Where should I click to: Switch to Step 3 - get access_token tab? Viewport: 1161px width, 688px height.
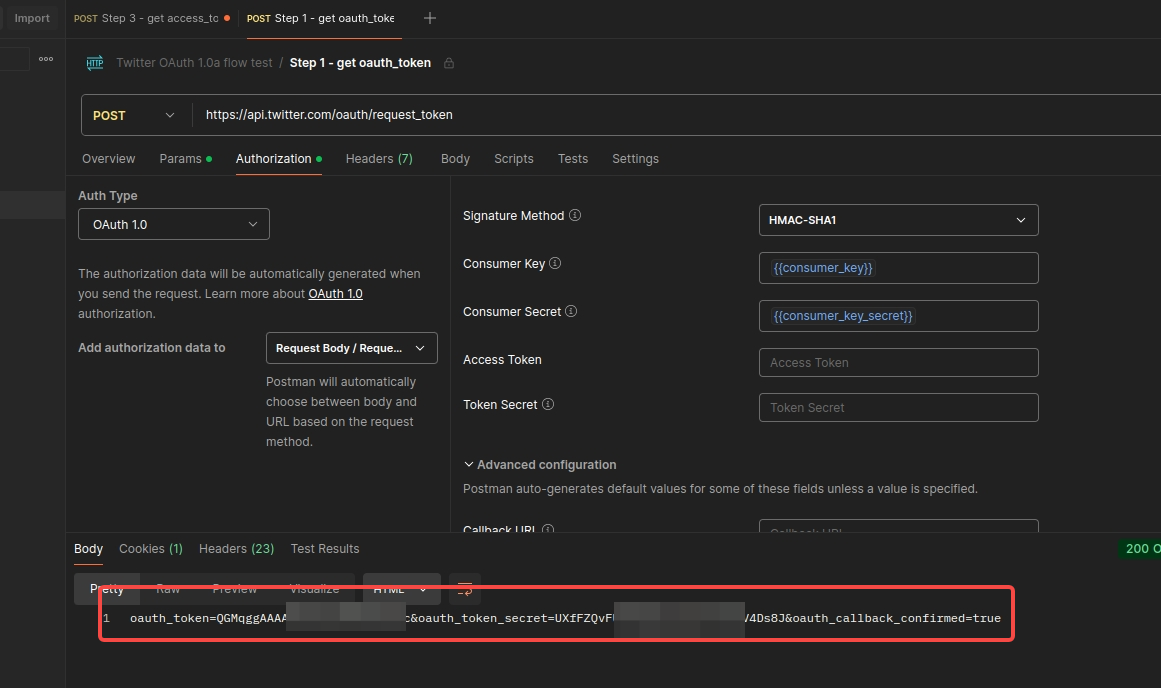[x=151, y=19]
